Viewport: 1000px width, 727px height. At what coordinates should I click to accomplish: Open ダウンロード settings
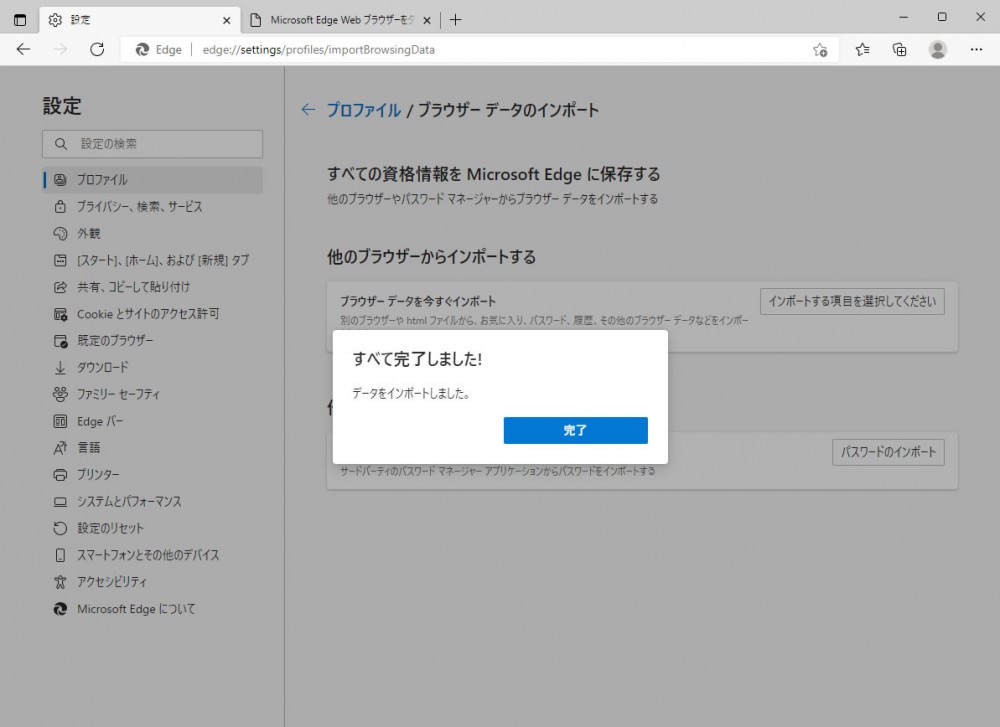tap(153, 367)
